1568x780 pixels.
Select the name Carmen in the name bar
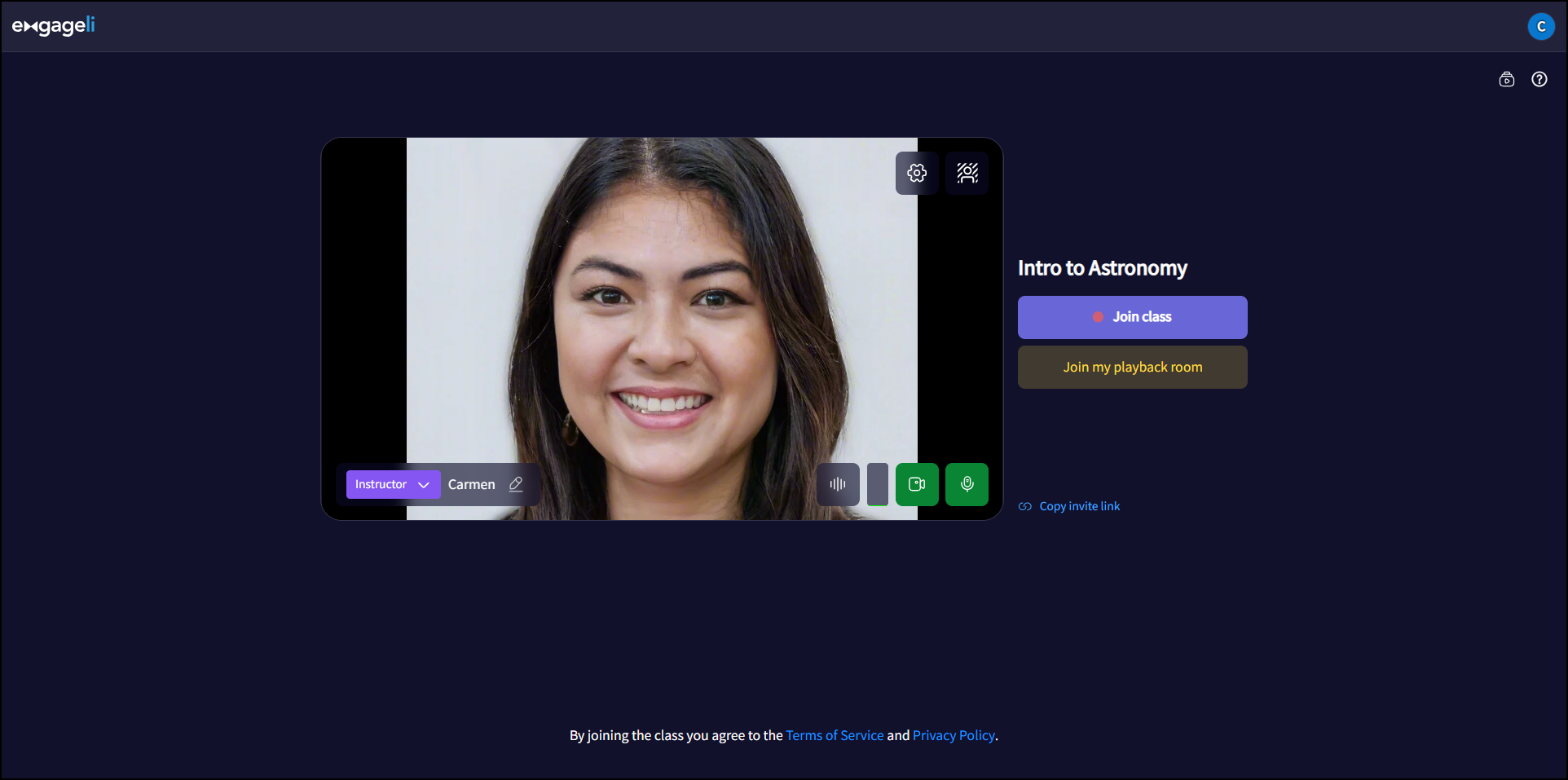click(x=471, y=484)
